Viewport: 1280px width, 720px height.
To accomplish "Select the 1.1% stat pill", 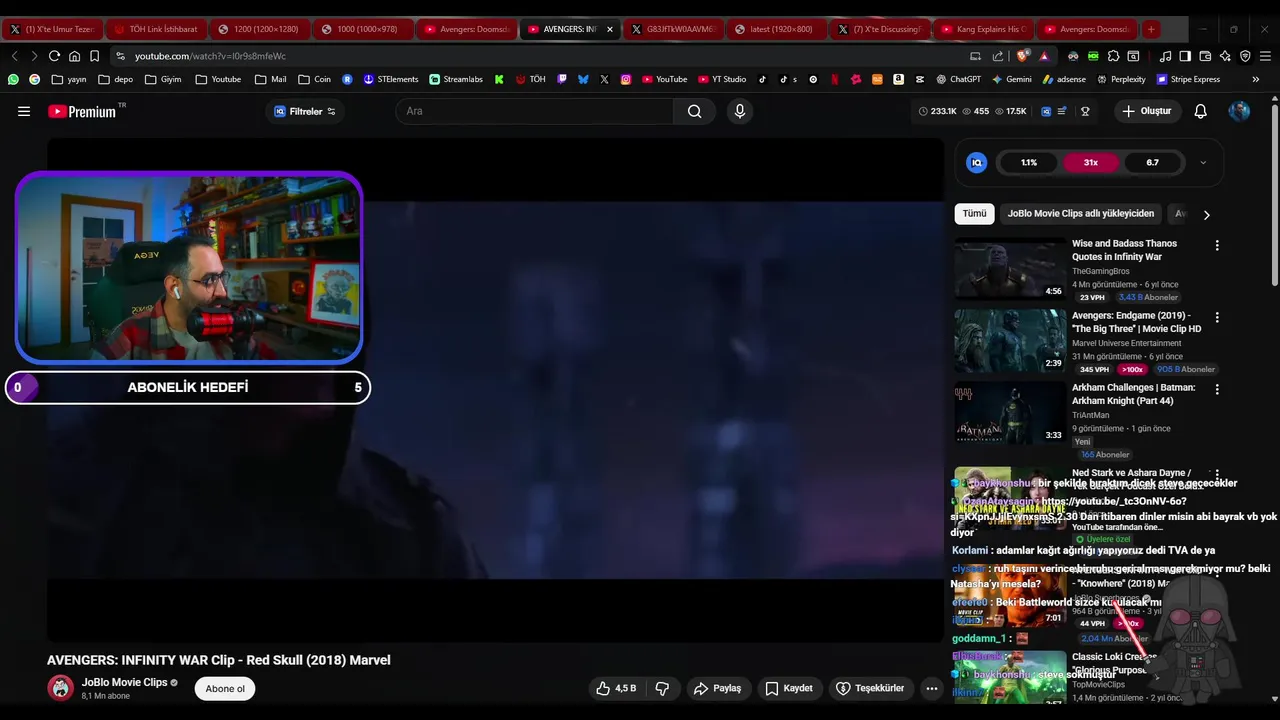I will 1029,162.
